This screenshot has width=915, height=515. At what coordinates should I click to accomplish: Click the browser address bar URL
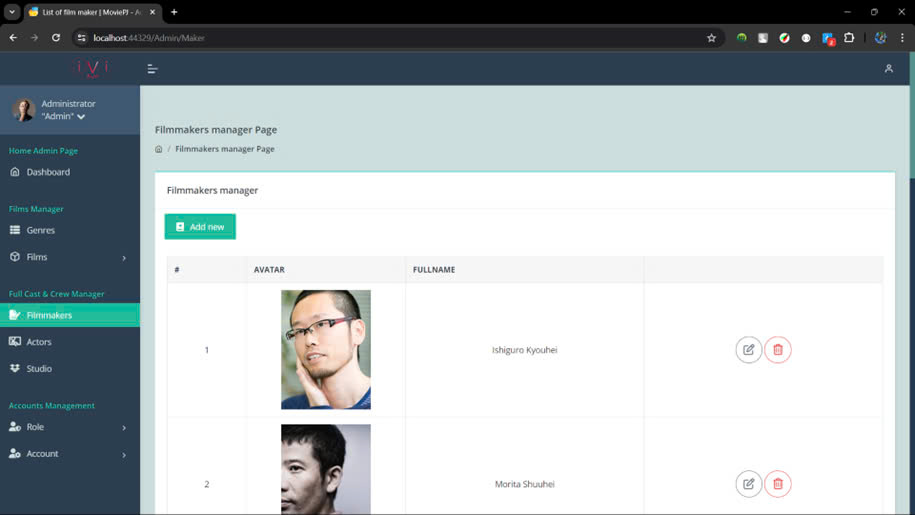[149, 38]
